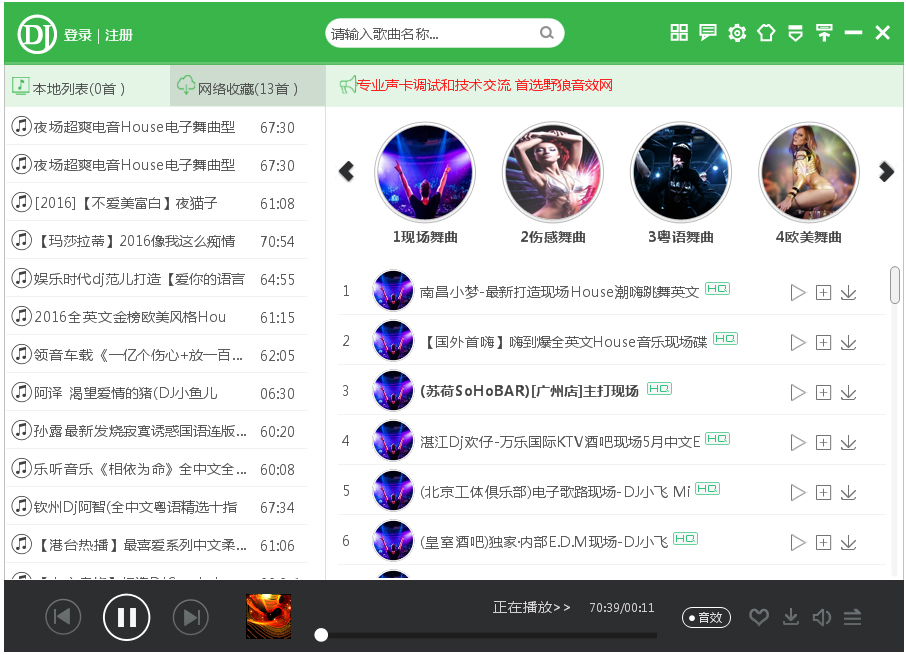Open the grid apps icon in the header

(679, 33)
